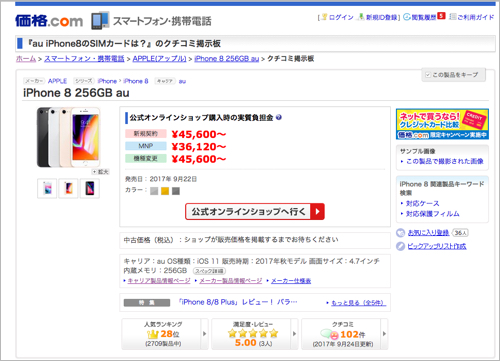500x361 pixels.
Task: Open the help icon beside 実質負担金
Action: click(x=279, y=117)
